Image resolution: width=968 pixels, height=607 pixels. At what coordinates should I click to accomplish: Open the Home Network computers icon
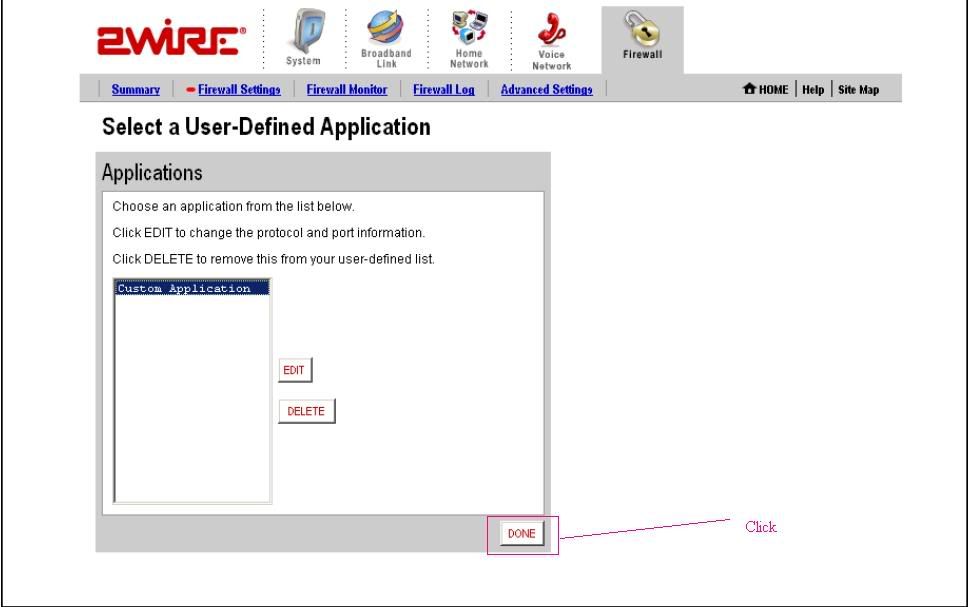point(469,27)
